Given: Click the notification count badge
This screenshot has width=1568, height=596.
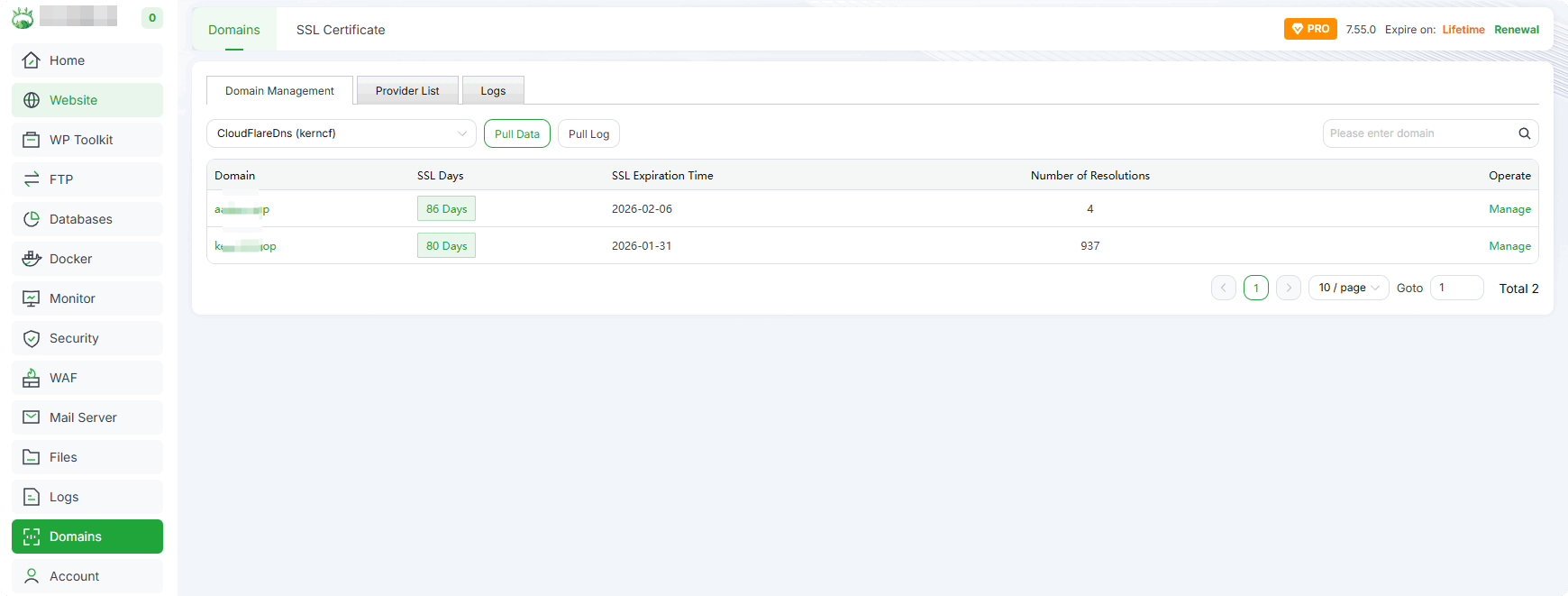Looking at the screenshot, I should [152, 17].
